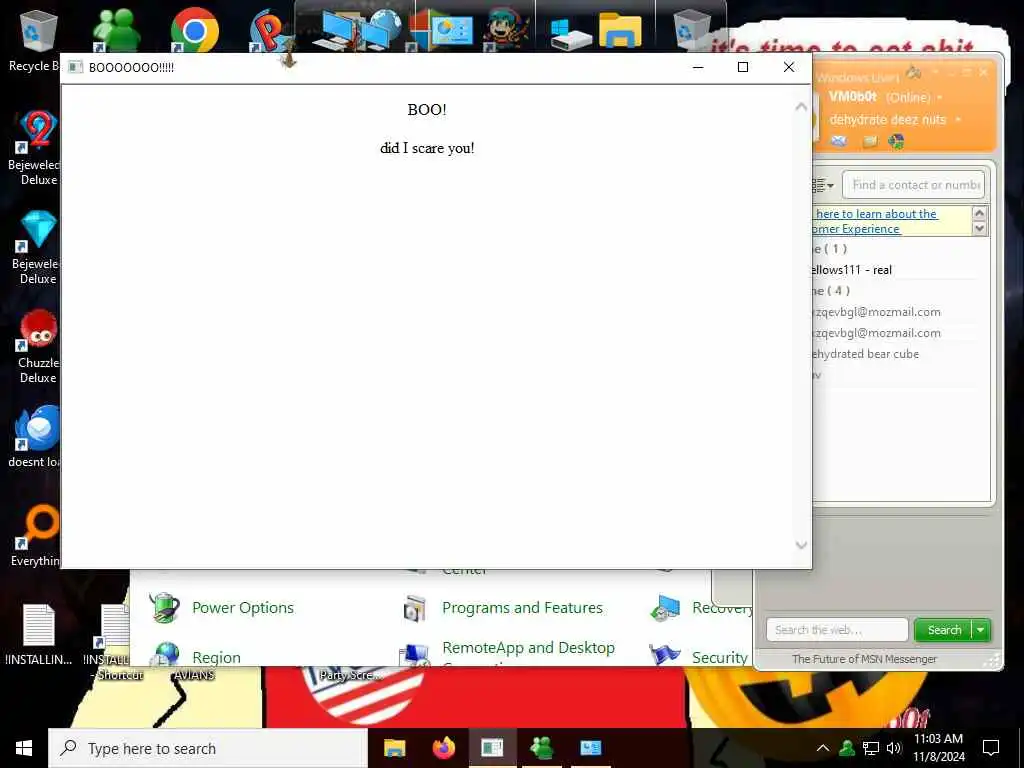Image resolution: width=1024 pixels, height=768 pixels.
Task: Select the contact ending 'ellows111 - real'
Action: pos(852,270)
